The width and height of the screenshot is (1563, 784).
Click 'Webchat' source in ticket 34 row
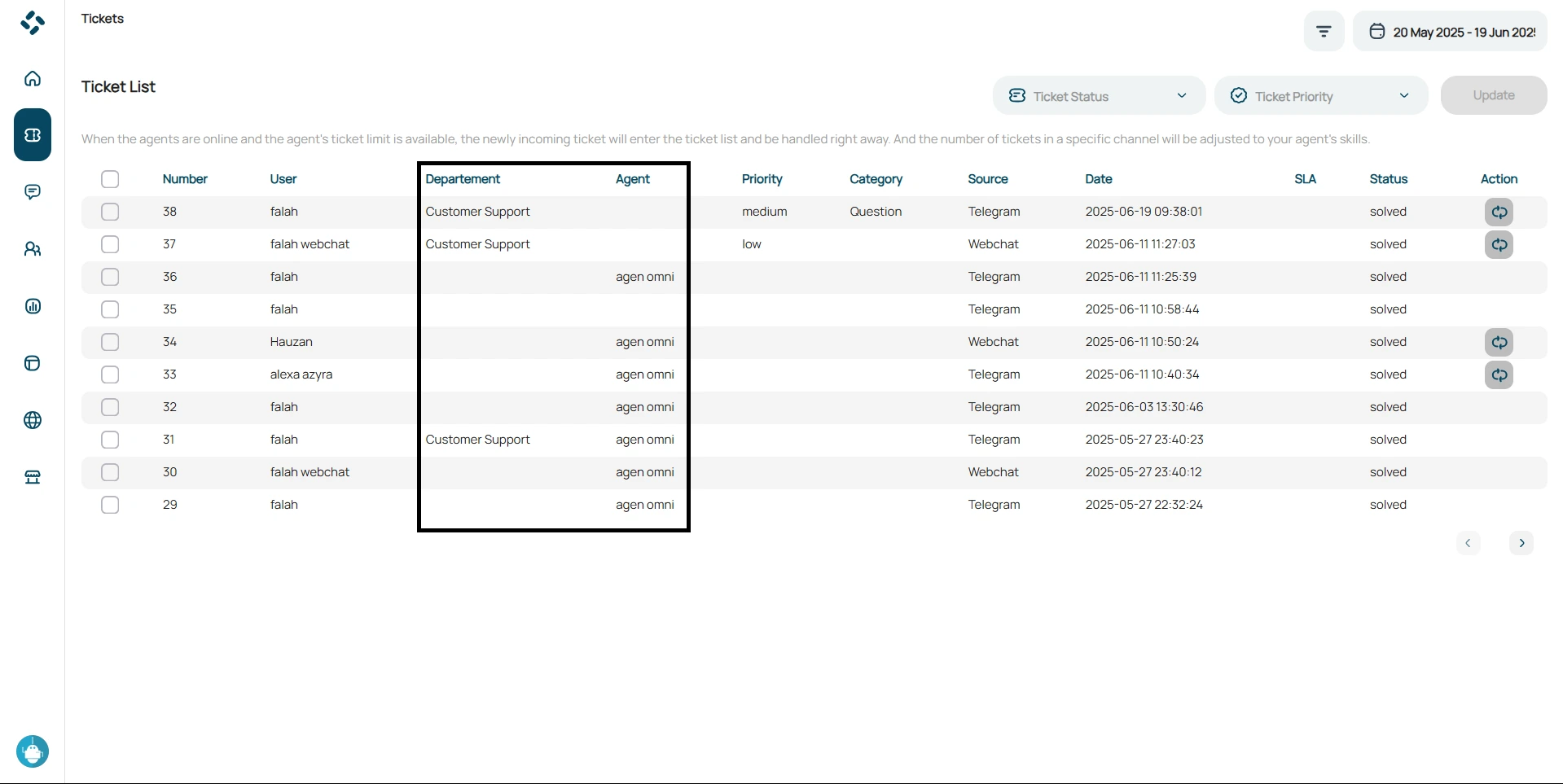coord(993,342)
